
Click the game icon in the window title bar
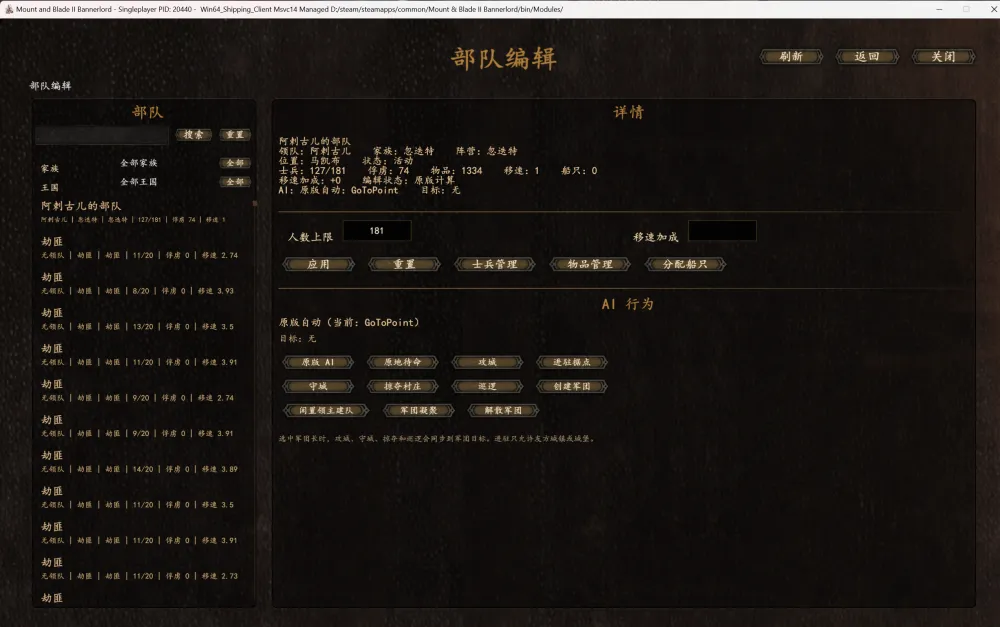pyautogui.click(x=8, y=9)
